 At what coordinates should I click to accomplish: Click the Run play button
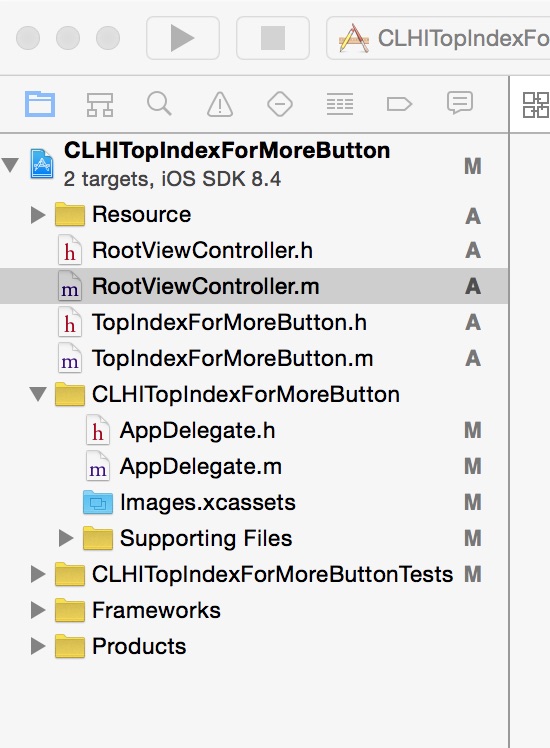[183, 38]
